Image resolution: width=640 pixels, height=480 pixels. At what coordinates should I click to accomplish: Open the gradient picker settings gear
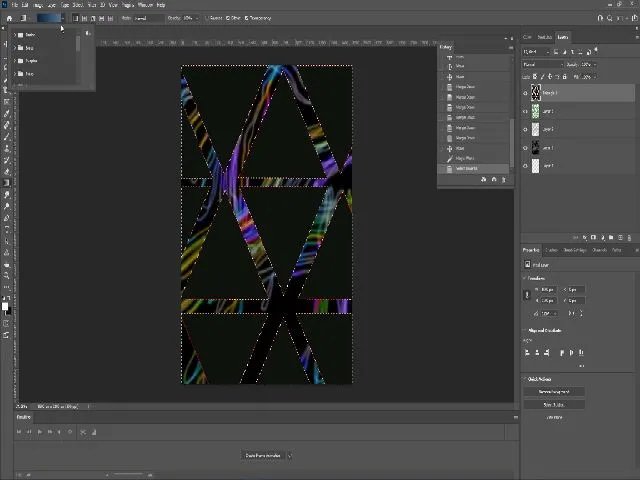pyautogui.click(x=88, y=33)
